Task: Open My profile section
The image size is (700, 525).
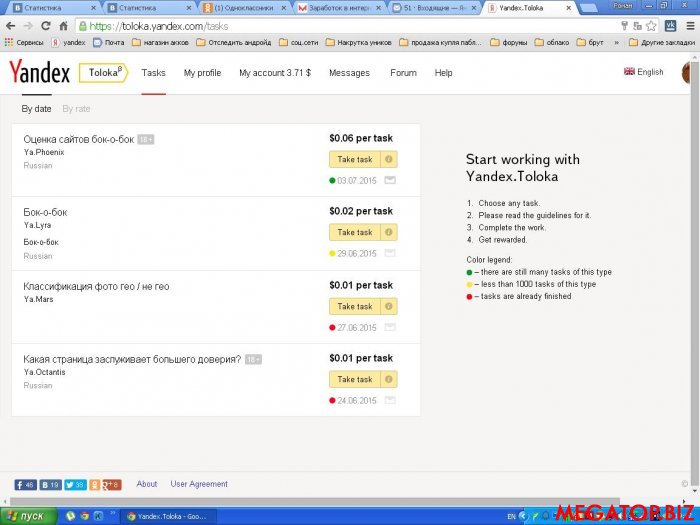Action: (202, 73)
